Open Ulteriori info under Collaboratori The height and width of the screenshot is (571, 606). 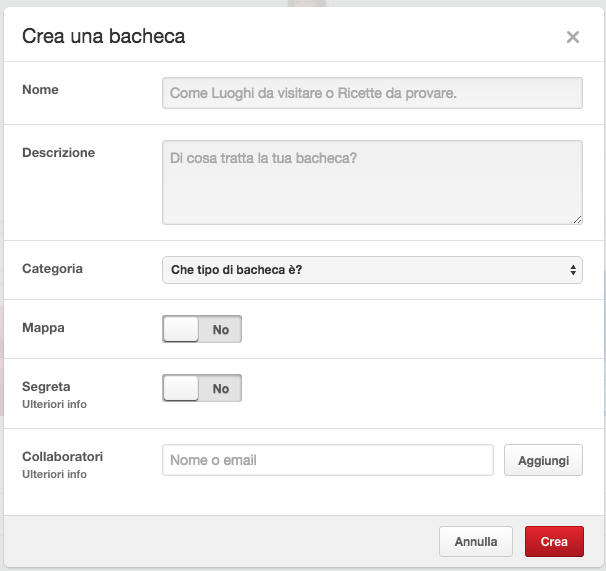pos(54,474)
